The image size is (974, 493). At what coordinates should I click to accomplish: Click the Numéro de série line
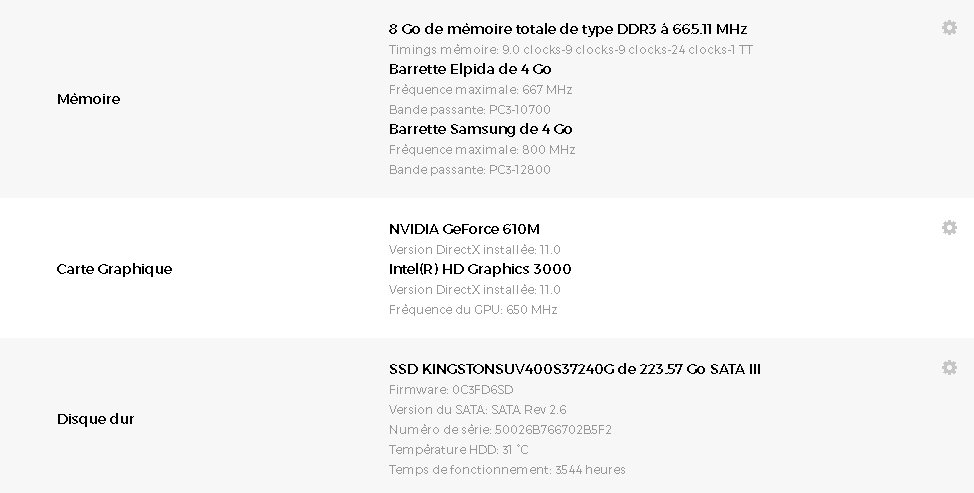point(500,429)
